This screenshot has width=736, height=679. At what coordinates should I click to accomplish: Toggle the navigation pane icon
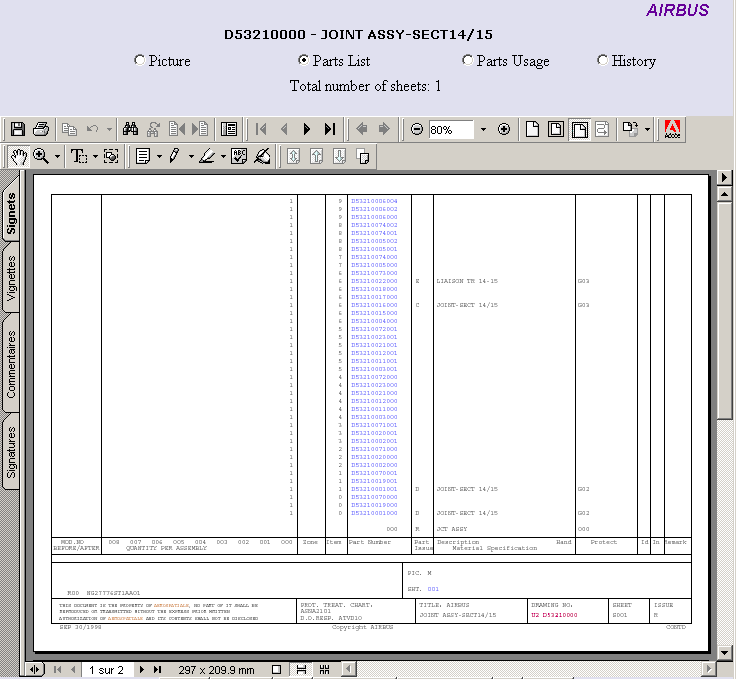(229, 129)
